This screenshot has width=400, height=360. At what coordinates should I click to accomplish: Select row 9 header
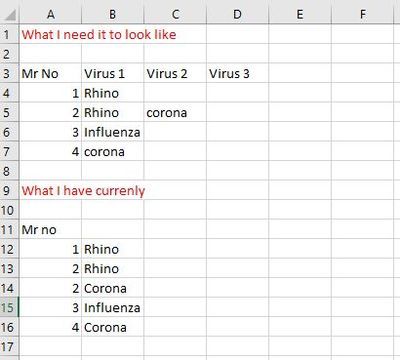click(x=9, y=190)
